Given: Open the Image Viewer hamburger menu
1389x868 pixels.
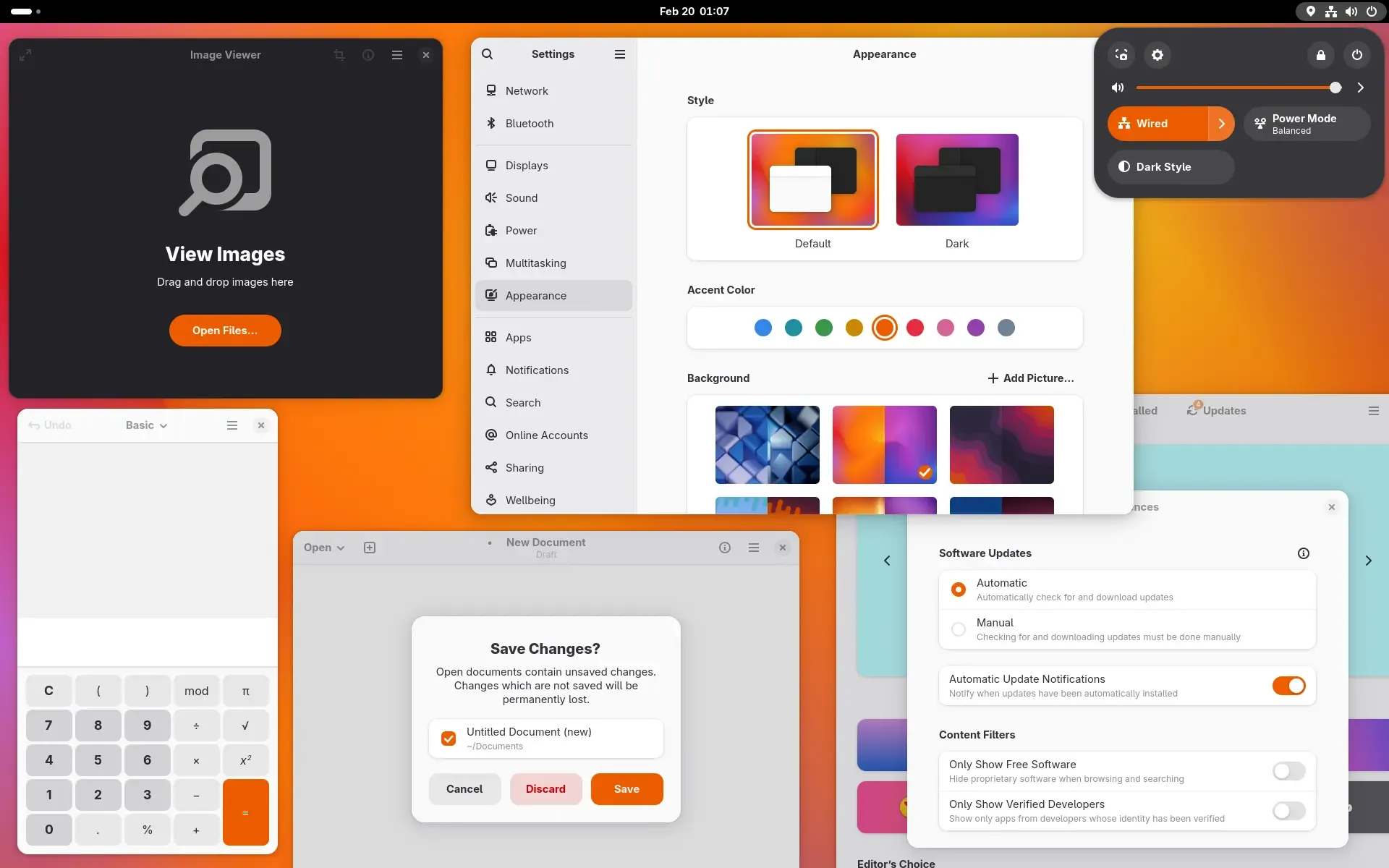Looking at the screenshot, I should click(x=397, y=54).
